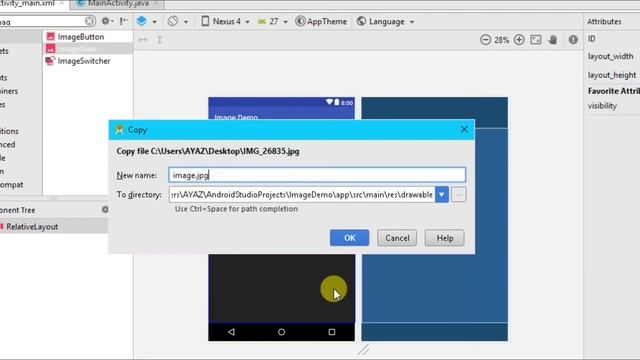Screen dimensions: 640x360
Task: Open Component Tree settings gear
Action: pyautogui.click(x=105, y=209)
